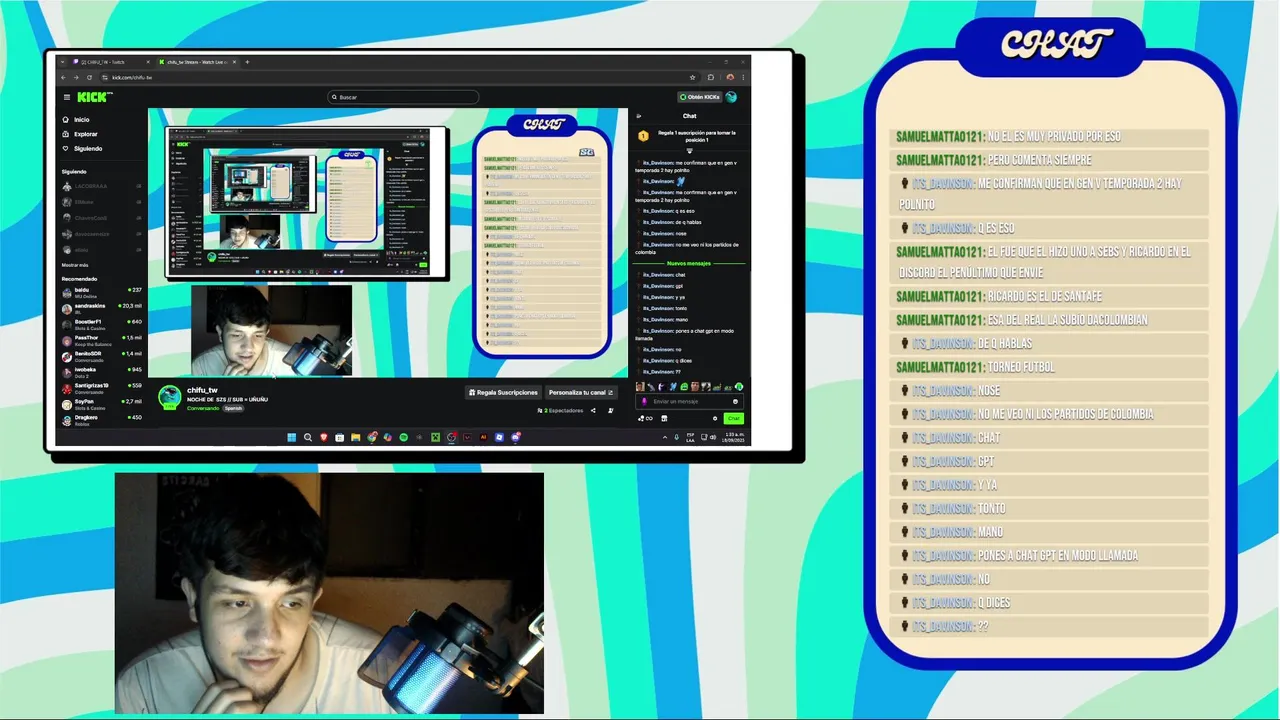
Task: Click the Buscar search field
Action: pos(403,97)
